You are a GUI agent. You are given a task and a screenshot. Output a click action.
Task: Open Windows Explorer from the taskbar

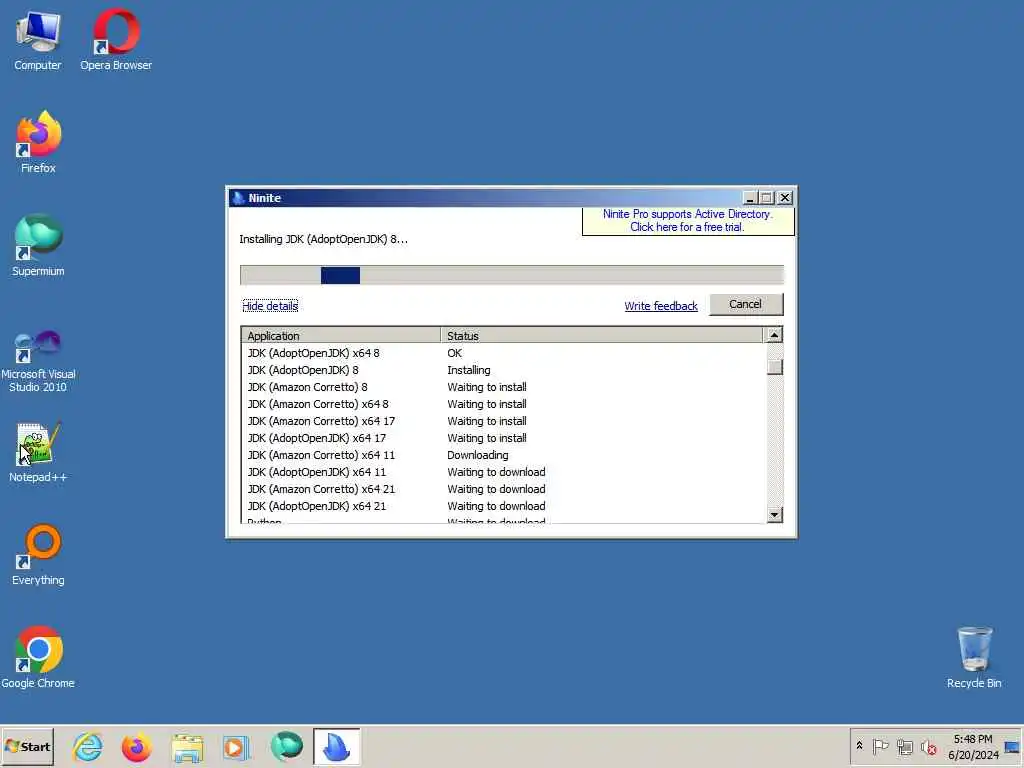tap(187, 746)
